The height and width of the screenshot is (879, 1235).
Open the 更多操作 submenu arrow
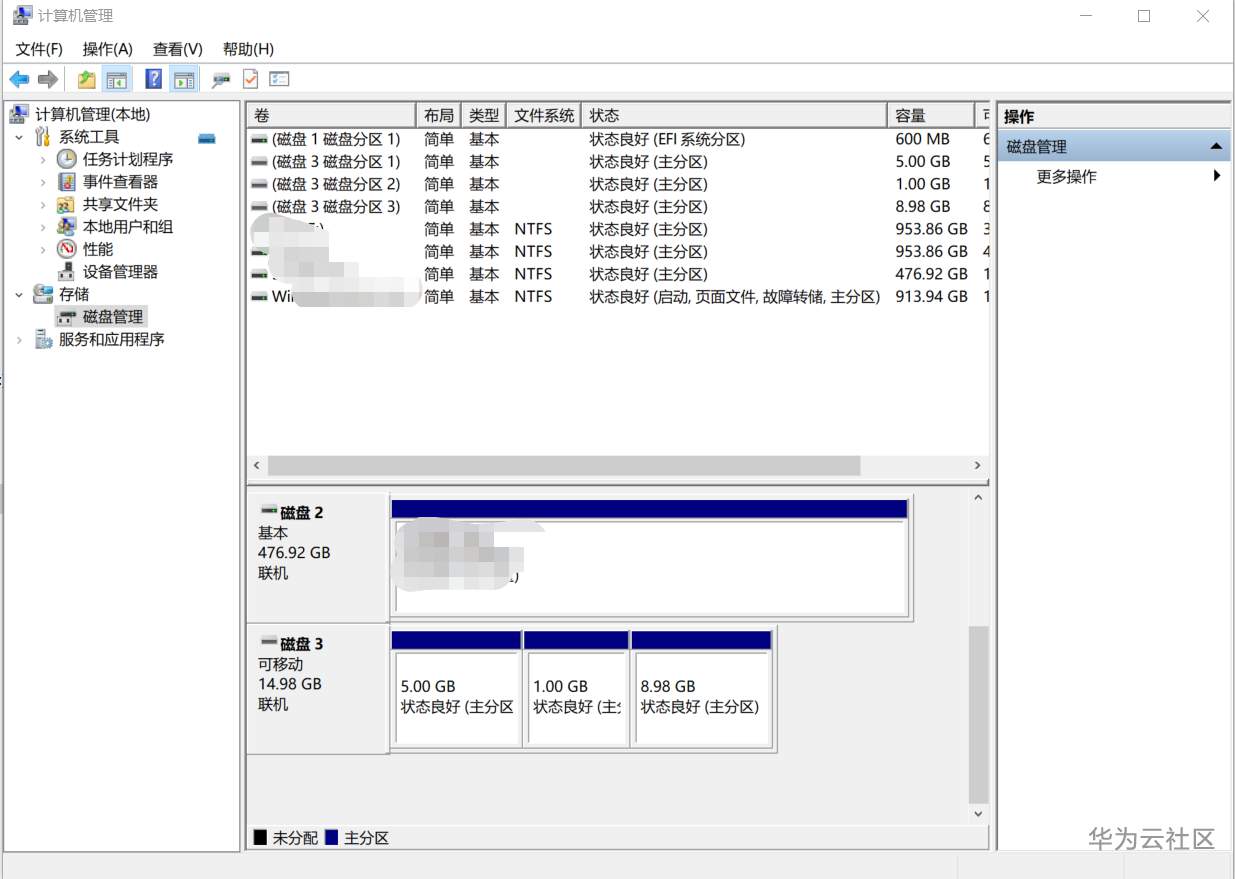[x=1217, y=176]
